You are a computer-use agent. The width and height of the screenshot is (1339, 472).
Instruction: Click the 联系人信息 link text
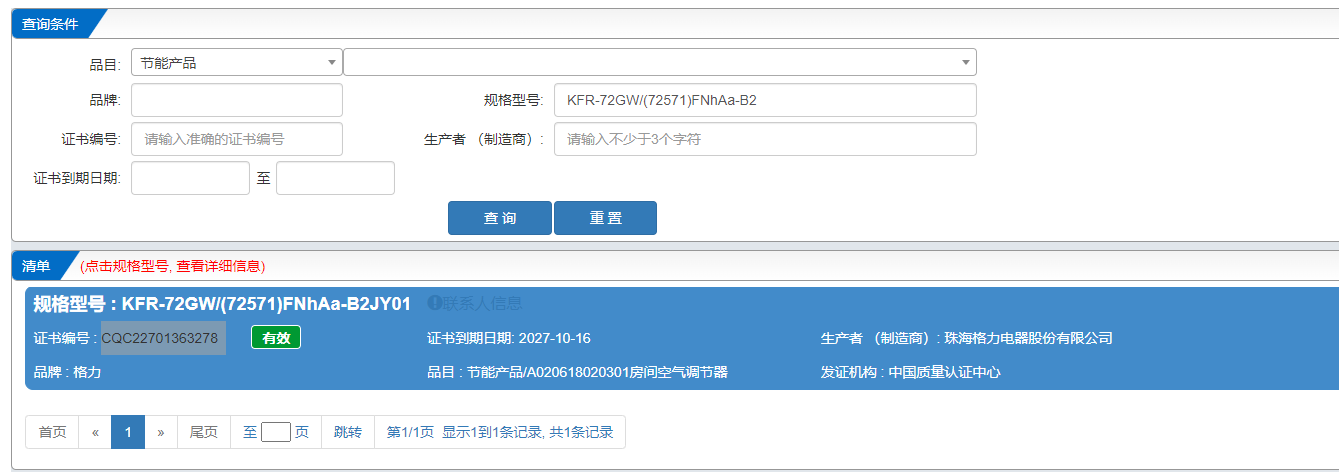coord(483,304)
